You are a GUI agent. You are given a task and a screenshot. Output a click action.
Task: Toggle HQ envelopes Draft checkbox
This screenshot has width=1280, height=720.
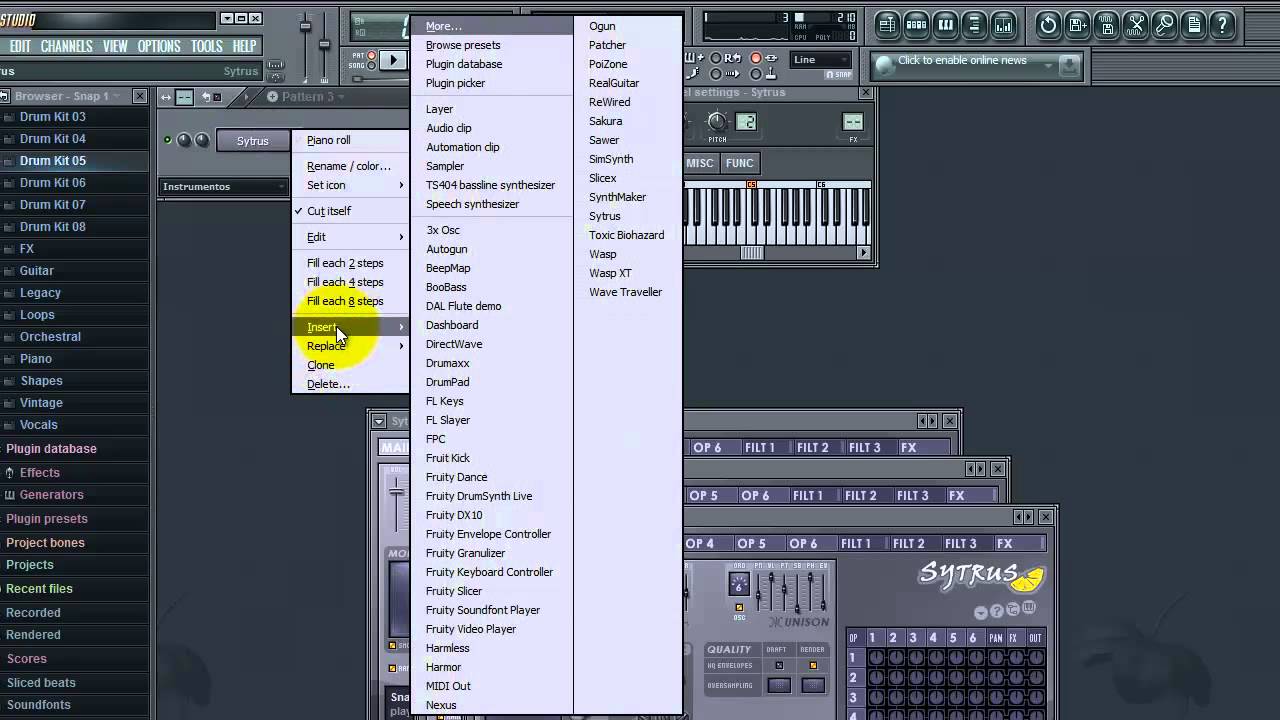(x=779, y=665)
